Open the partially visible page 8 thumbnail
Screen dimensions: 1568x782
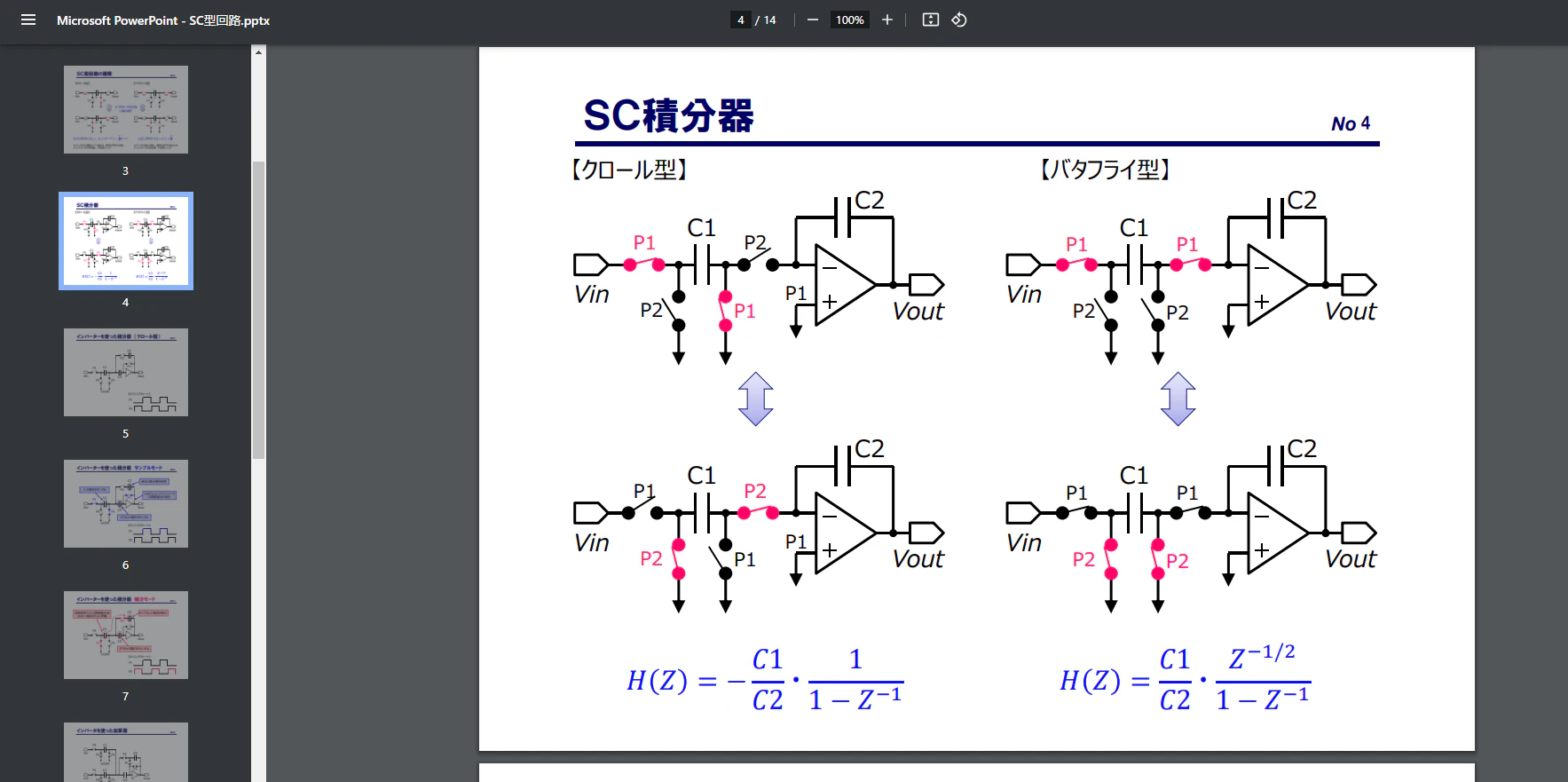(x=126, y=752)
